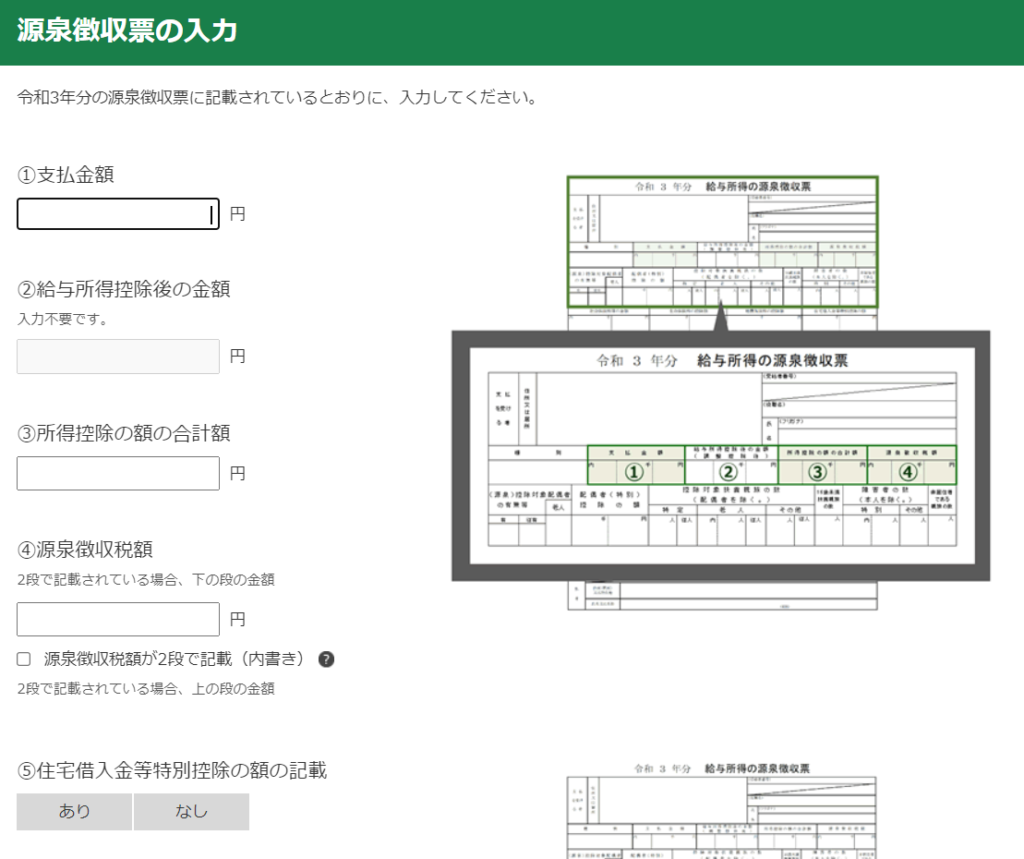
Task: Click the ②給与所得控除後の金額 disabled field
Action: tap(118, 356)
